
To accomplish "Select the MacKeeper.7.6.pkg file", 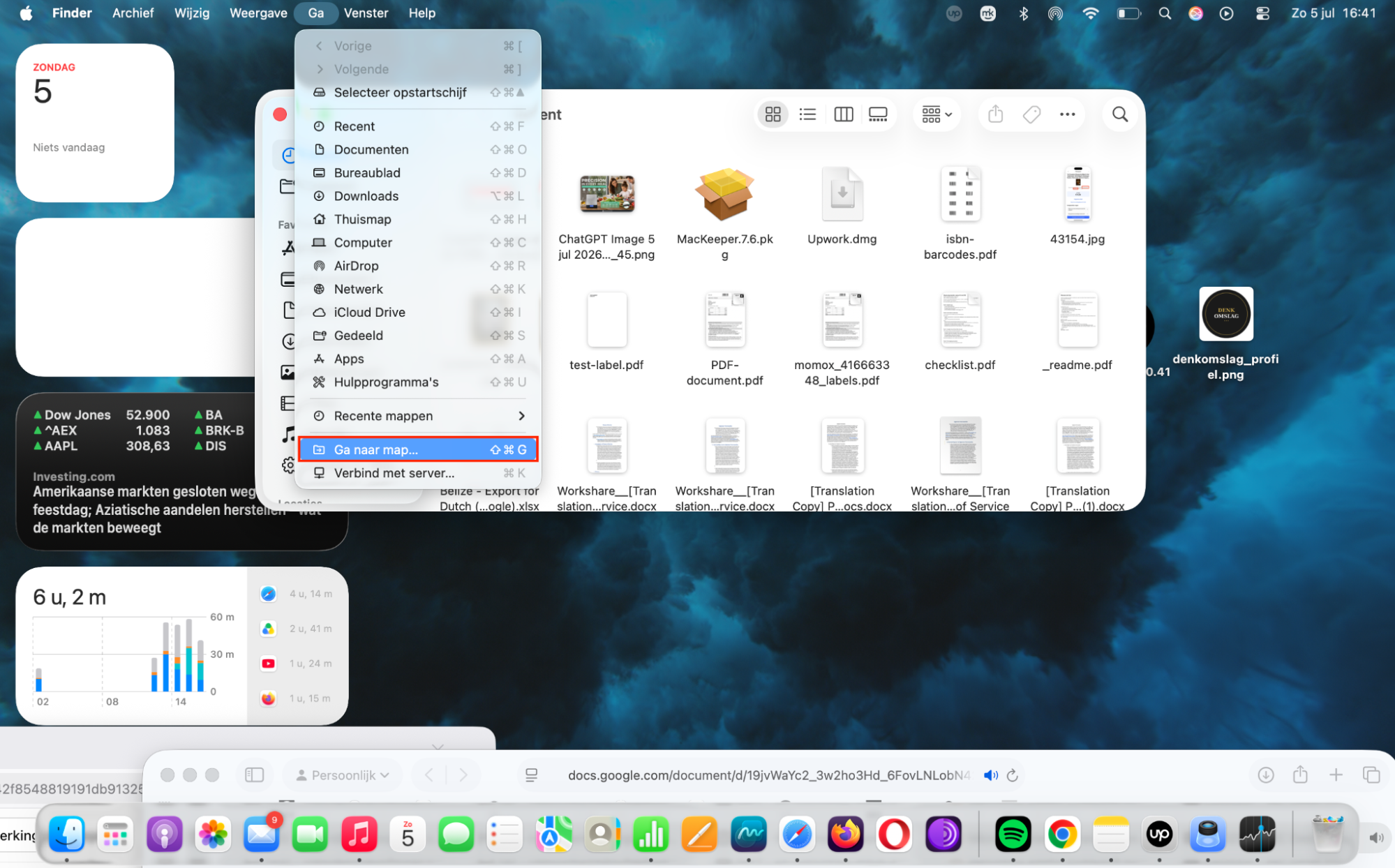I will [724, 214].
